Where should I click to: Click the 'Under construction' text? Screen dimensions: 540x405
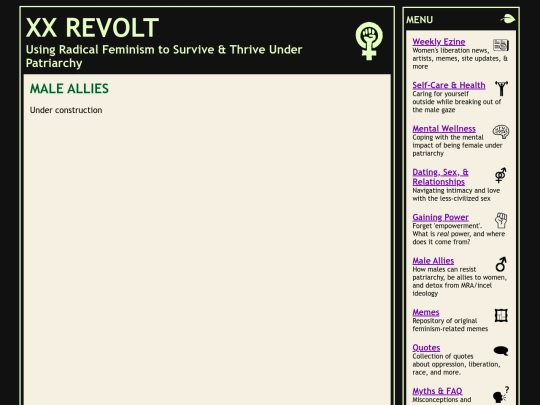tap(66, 110)
